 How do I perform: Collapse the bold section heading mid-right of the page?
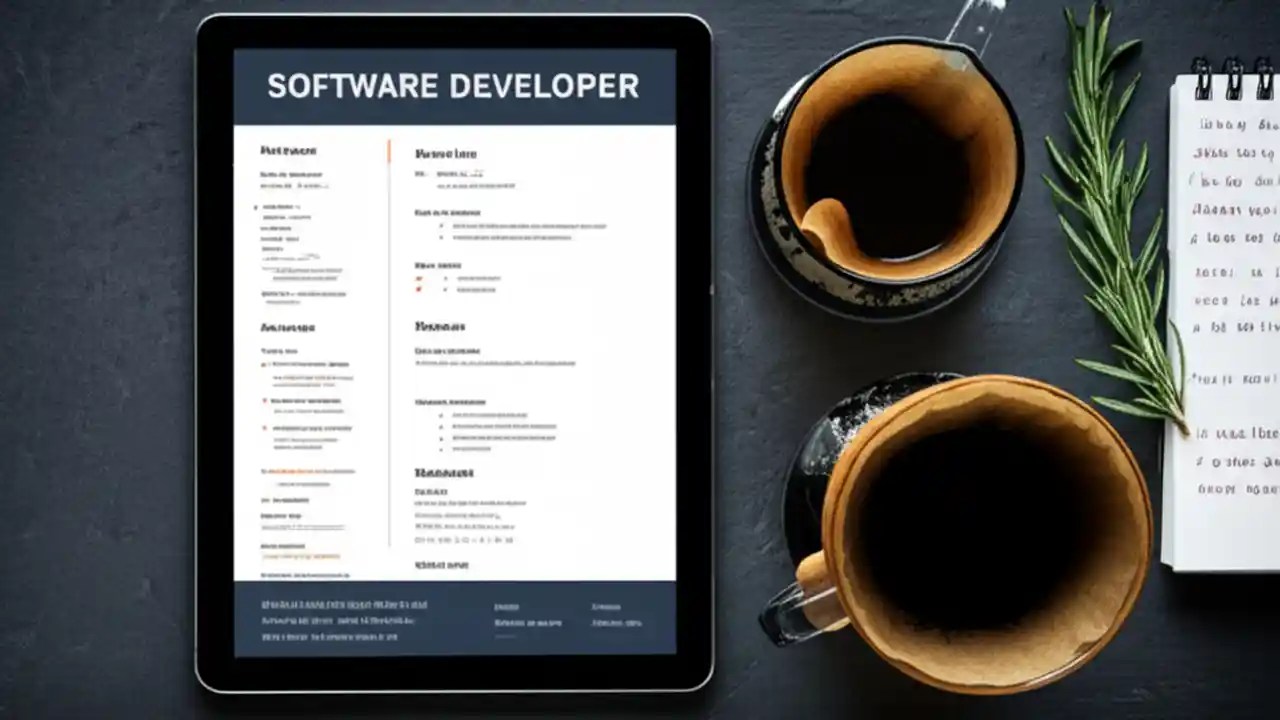click(444, 472)
